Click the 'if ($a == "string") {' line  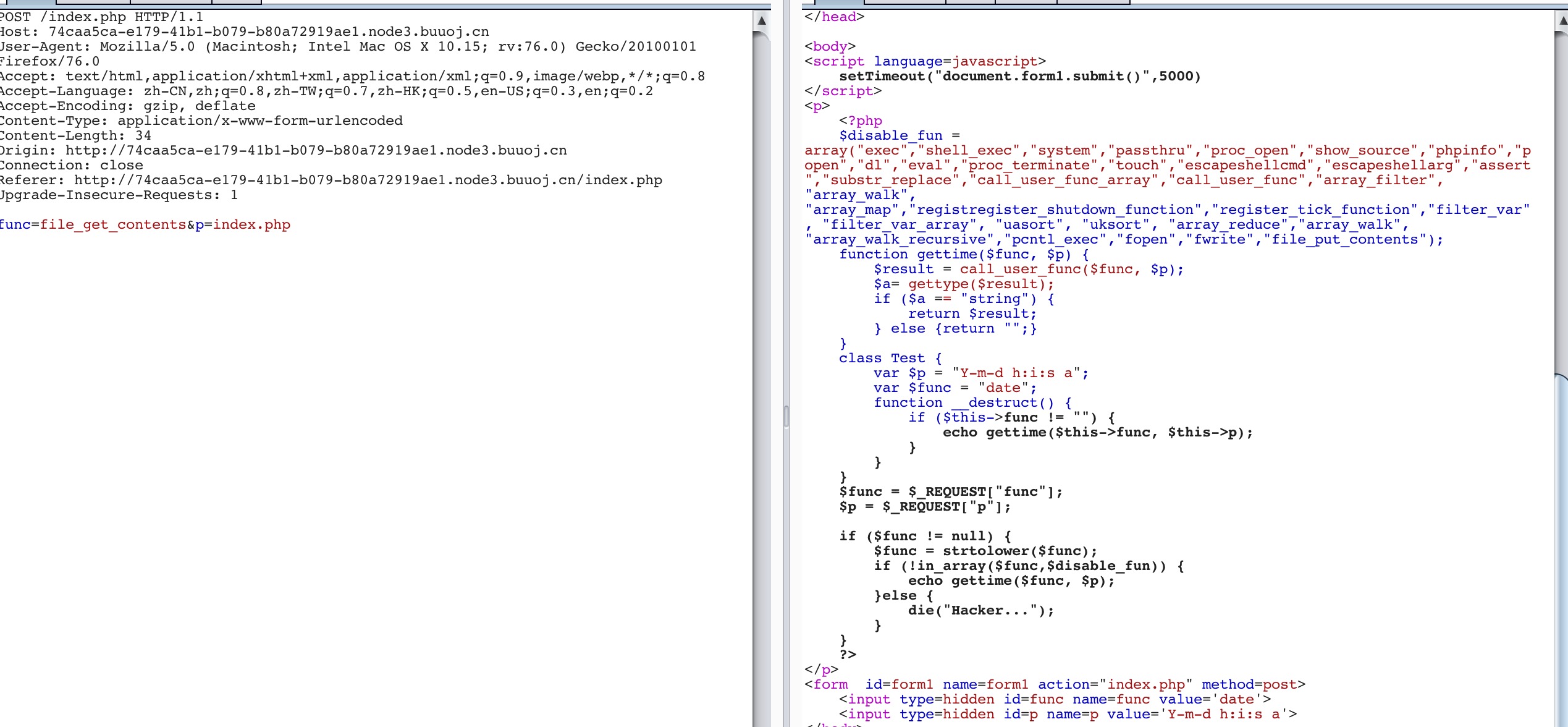pyautogui.click(x=964, y=299)
